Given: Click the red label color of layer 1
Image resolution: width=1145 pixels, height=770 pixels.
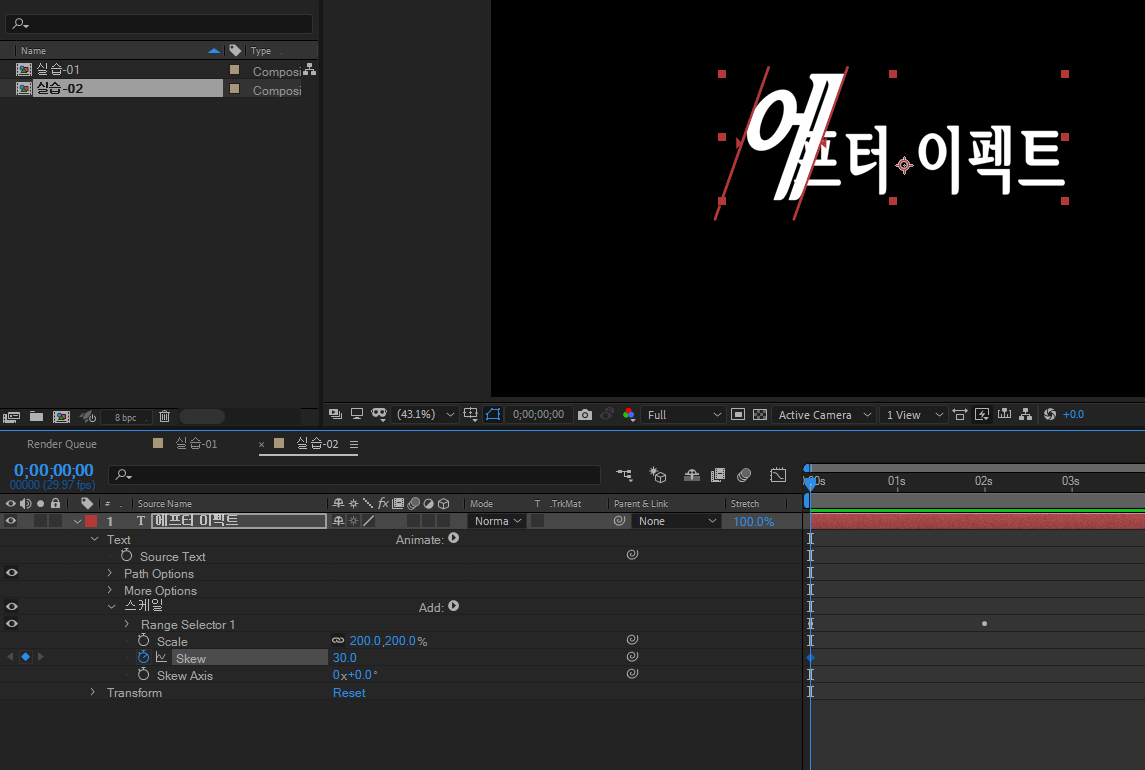Looking at the screenshot, I should [91, 521].
